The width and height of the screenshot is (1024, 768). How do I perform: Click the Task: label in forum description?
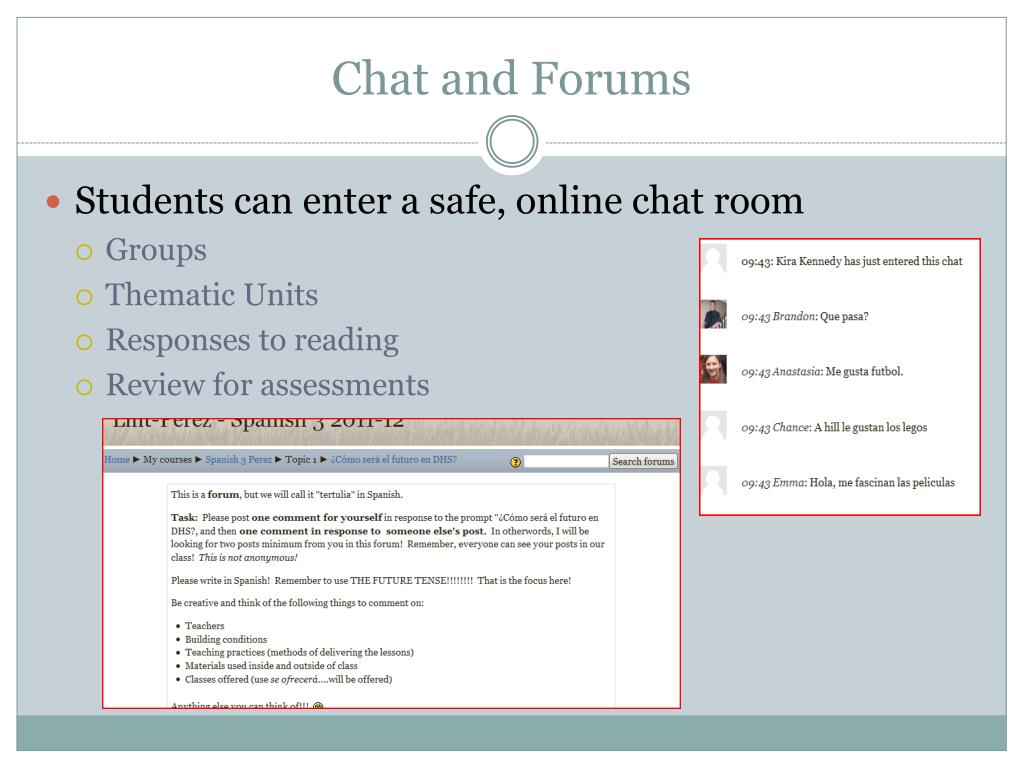tap(184, 517)
